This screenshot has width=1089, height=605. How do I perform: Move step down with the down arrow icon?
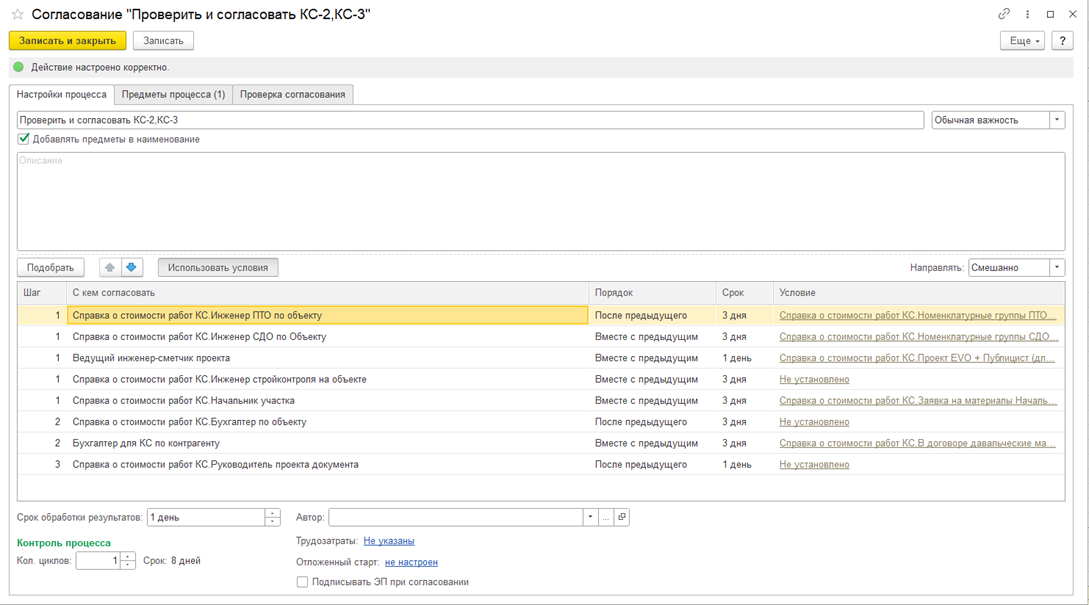pos(132,268)
